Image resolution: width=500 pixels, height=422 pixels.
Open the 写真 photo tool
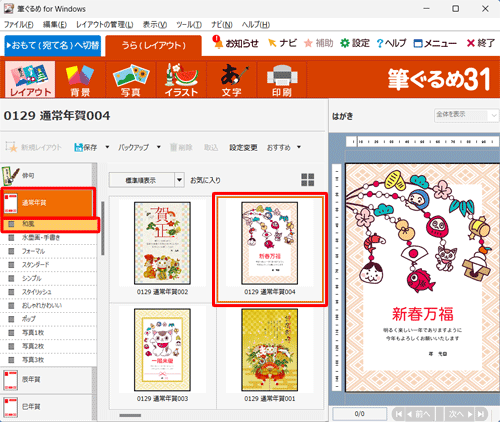point(131,79)
